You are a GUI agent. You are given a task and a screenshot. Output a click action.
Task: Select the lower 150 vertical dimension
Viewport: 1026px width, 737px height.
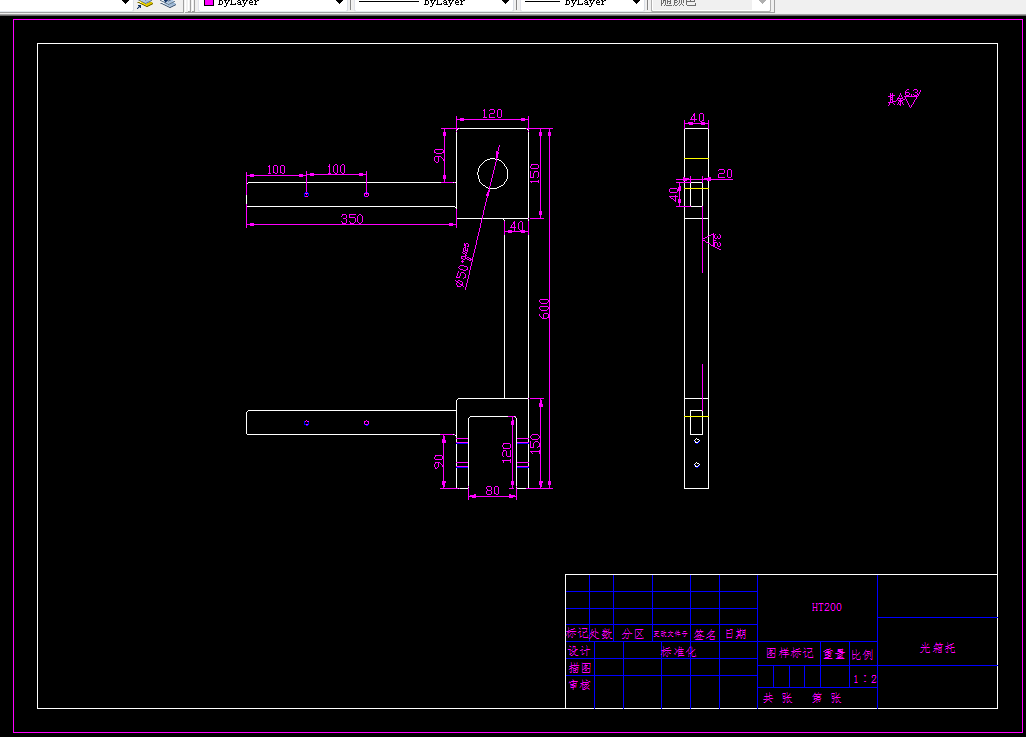535,444
